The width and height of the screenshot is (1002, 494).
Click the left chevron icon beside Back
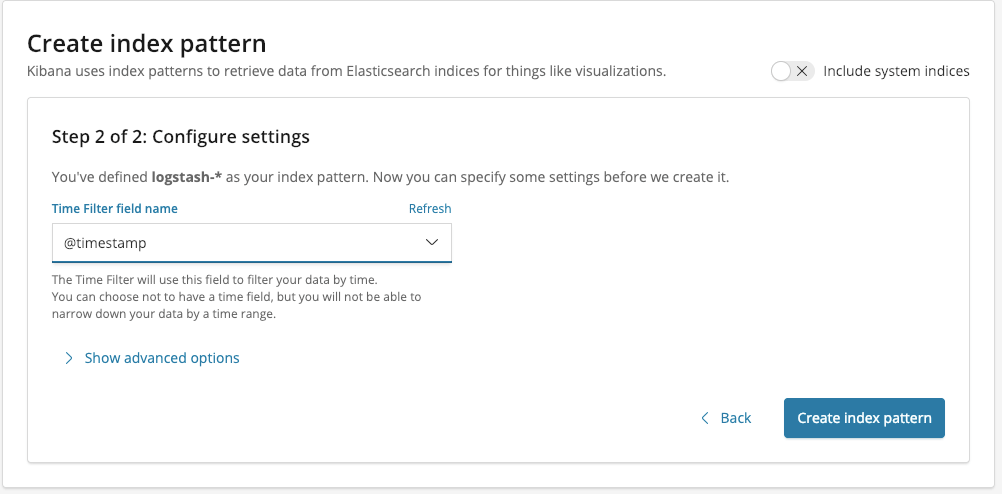(x=705, y=418)
